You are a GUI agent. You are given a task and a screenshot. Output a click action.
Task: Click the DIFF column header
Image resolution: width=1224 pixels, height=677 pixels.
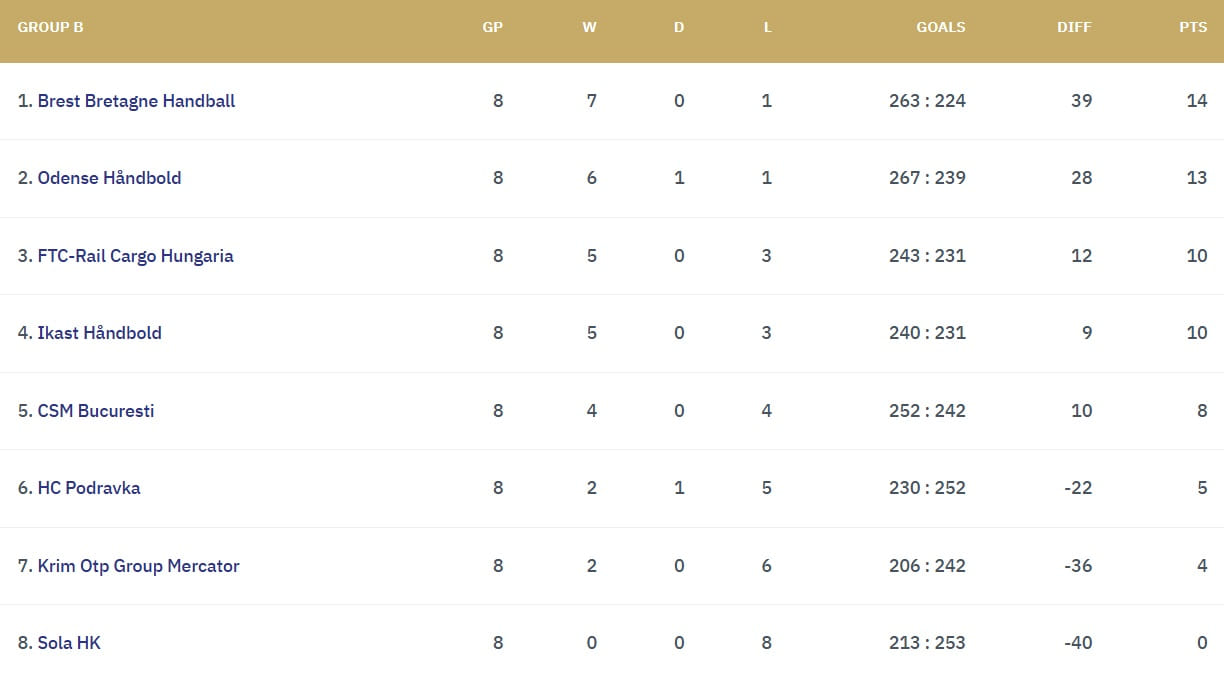coord(1074,28)
